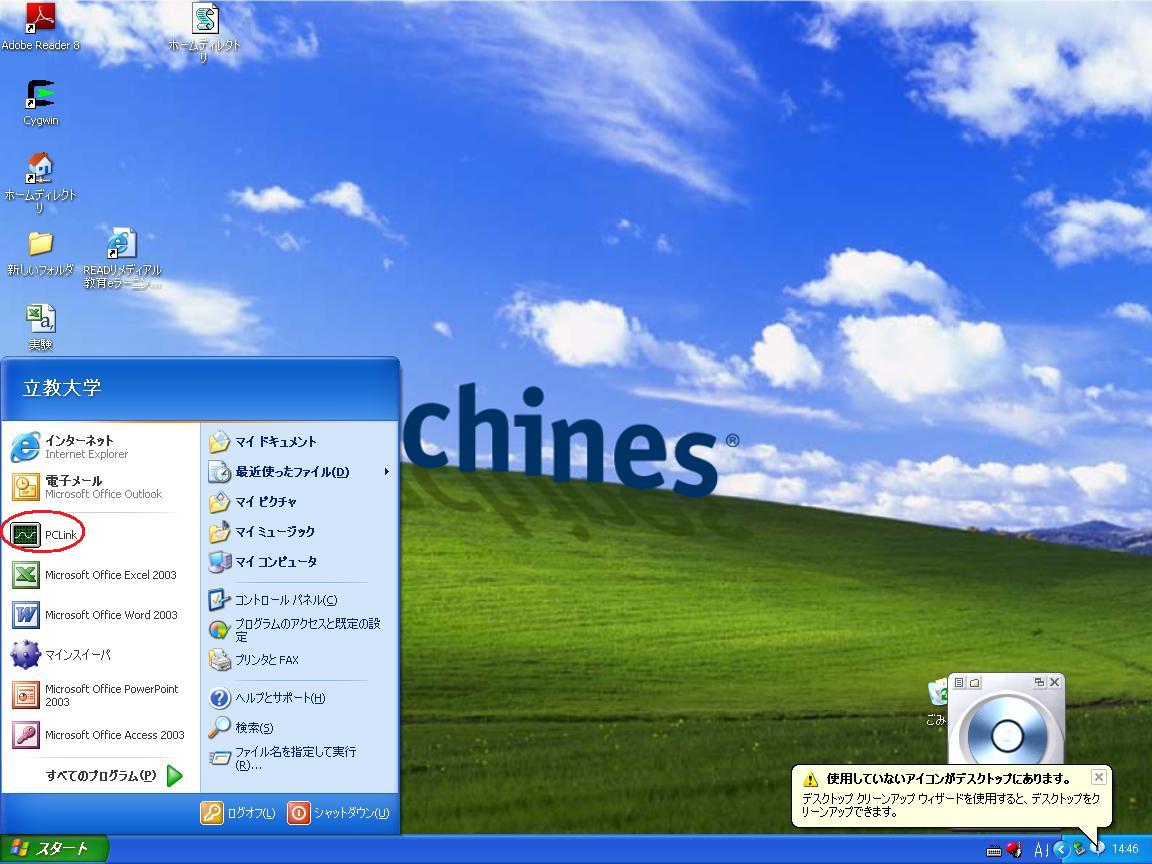Click the 立教大学 user name header
1152x864 pixels.
[x=62, y=388]
